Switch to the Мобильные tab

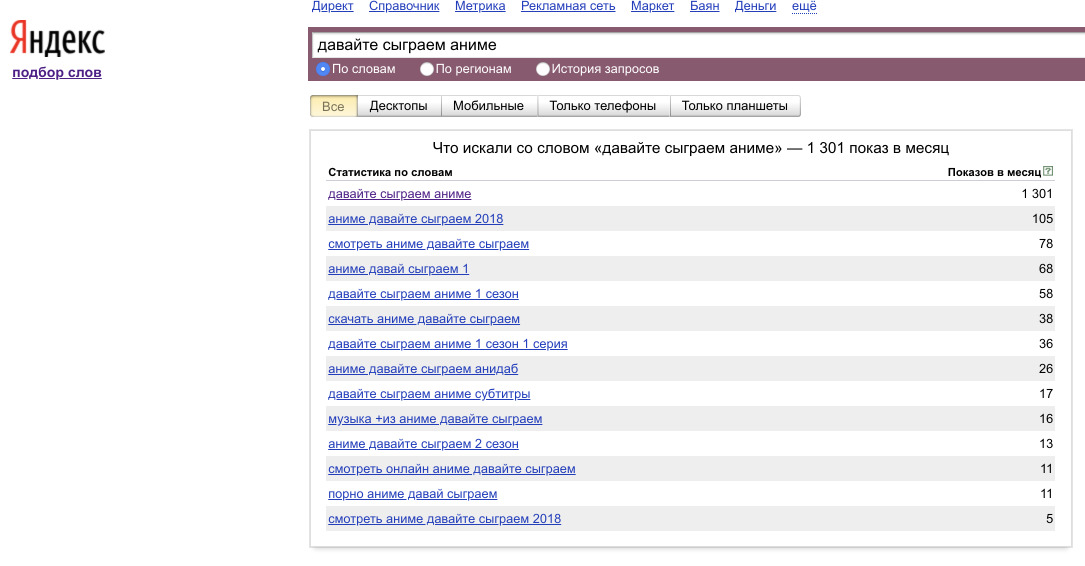tap(488, 106)
